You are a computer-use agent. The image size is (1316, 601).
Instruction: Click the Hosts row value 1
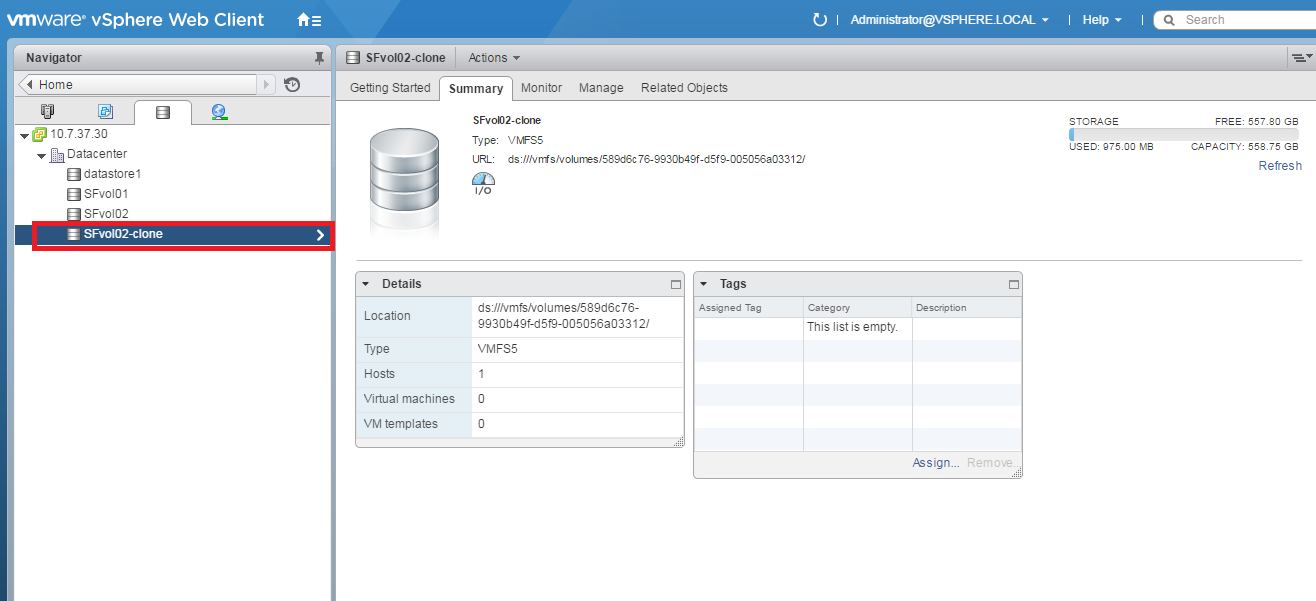481,374
